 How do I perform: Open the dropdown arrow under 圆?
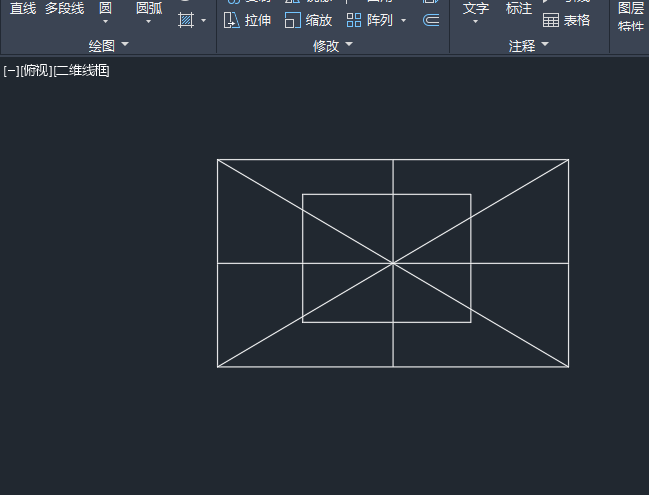(x=105, y=22)
